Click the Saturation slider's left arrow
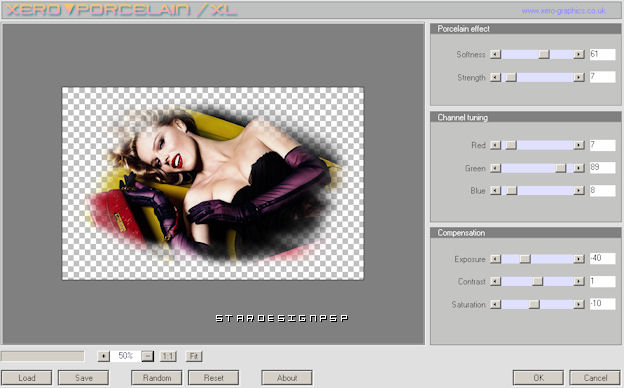The image size is (624, 388). coord(495,304)
